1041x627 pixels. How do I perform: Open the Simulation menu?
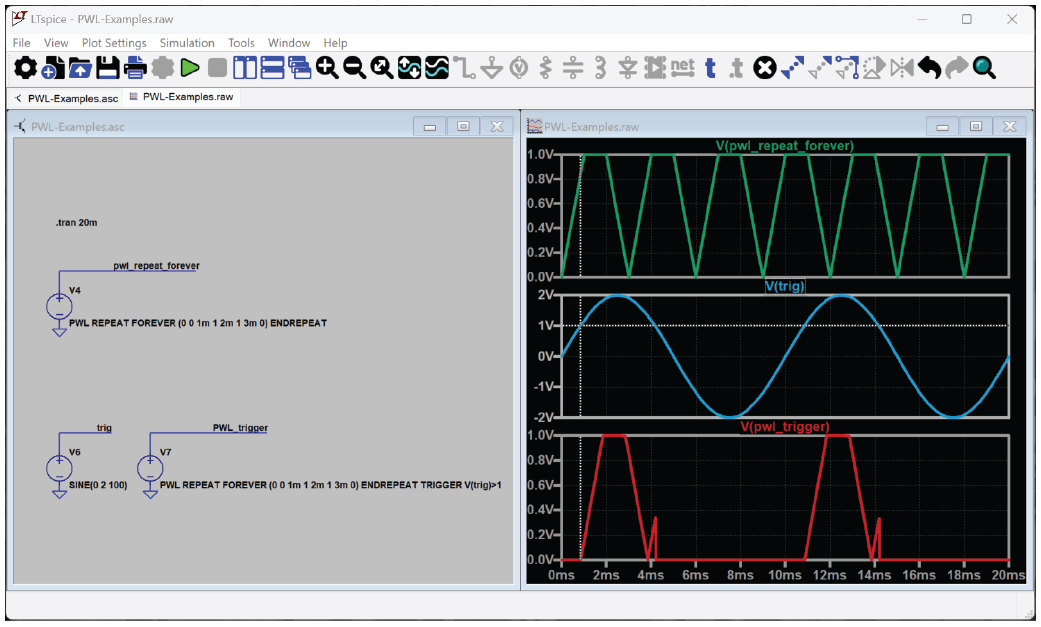coord(187,43)
